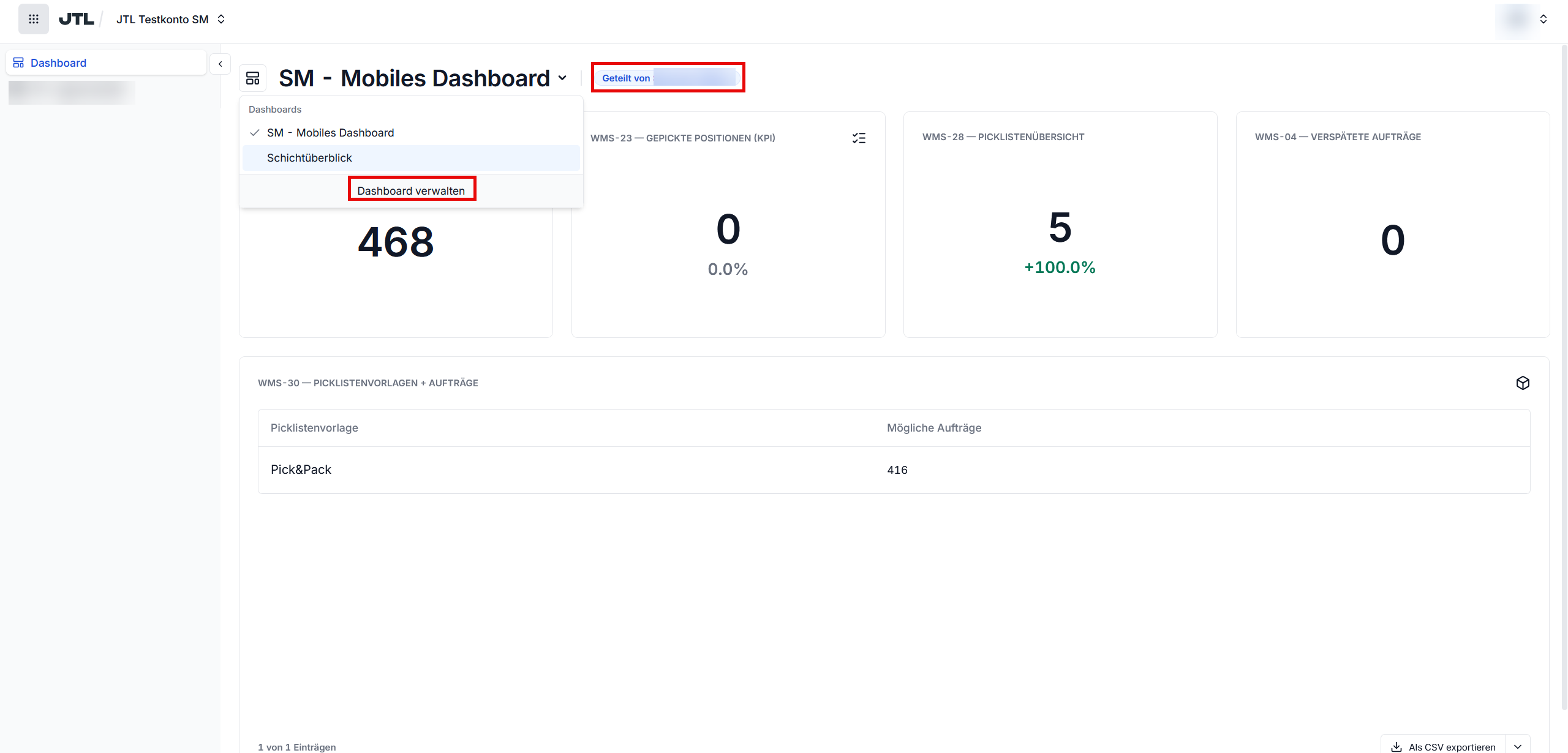Image resolution: width=1568 pixels, height=753 pixels.
Task: Click the Dashboard icon in sidebar
Action: 18,63
